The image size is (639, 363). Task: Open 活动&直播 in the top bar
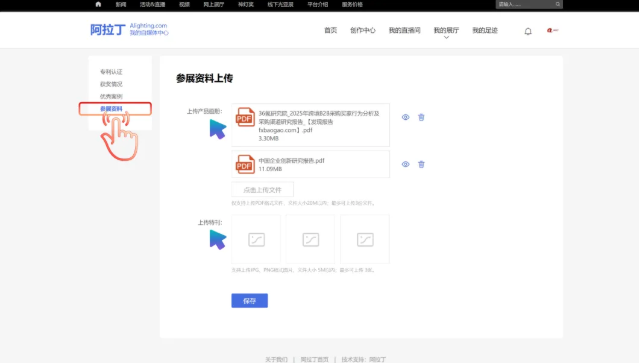pyautogui.click(x=152, y=4)
